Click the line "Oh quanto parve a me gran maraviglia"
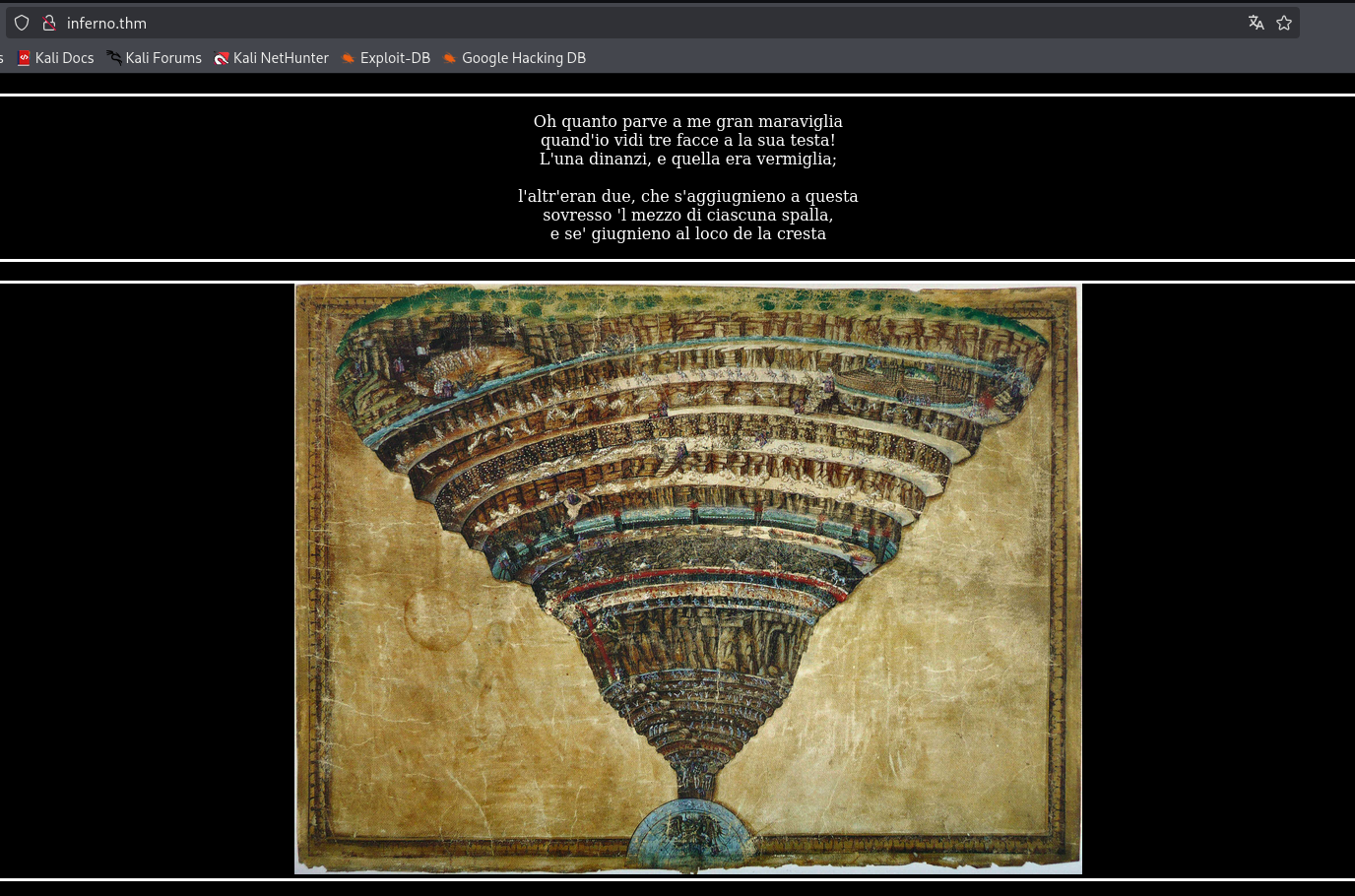Viewport: 1355px width, 896px height. point(687,121)
